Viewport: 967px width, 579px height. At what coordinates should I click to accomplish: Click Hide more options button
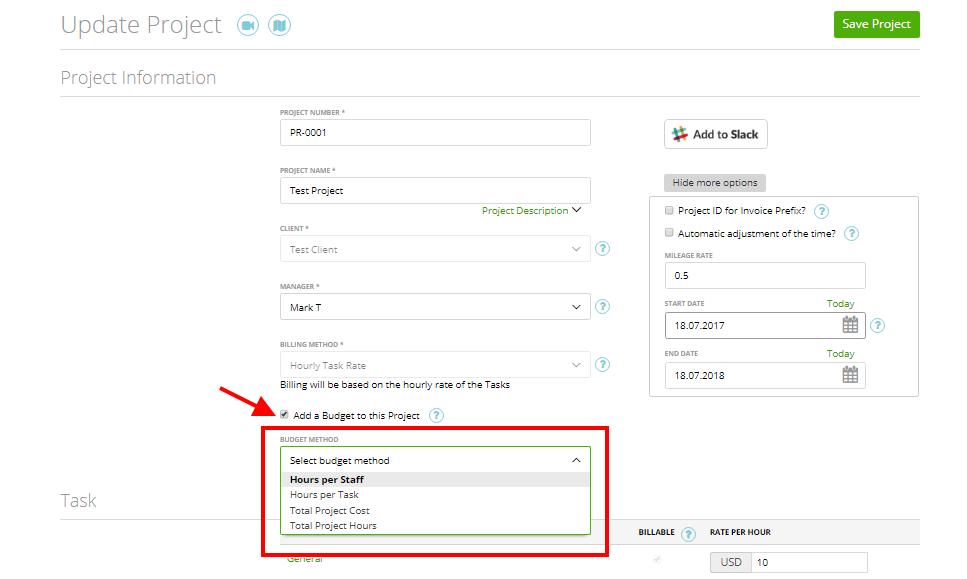715,183
